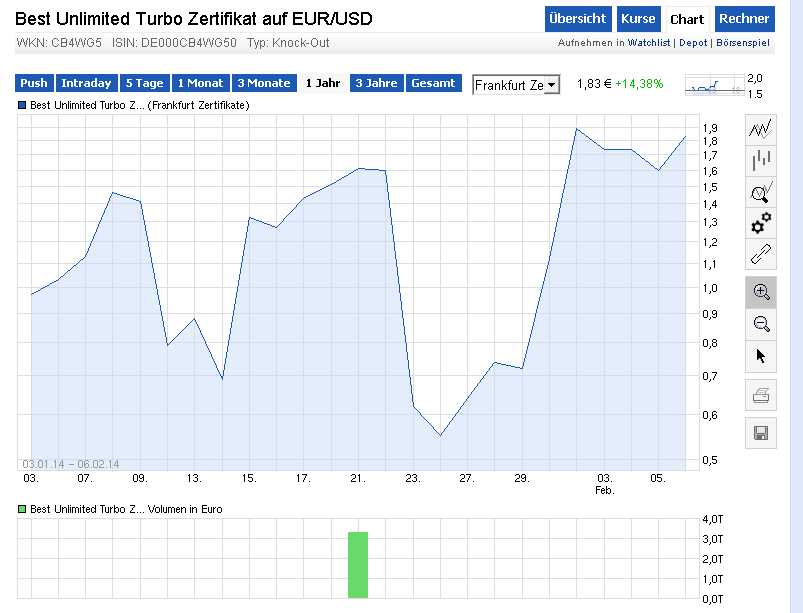803x613 pixels.
Task: Show the Gesamt full history range
Action: [433, 83]
